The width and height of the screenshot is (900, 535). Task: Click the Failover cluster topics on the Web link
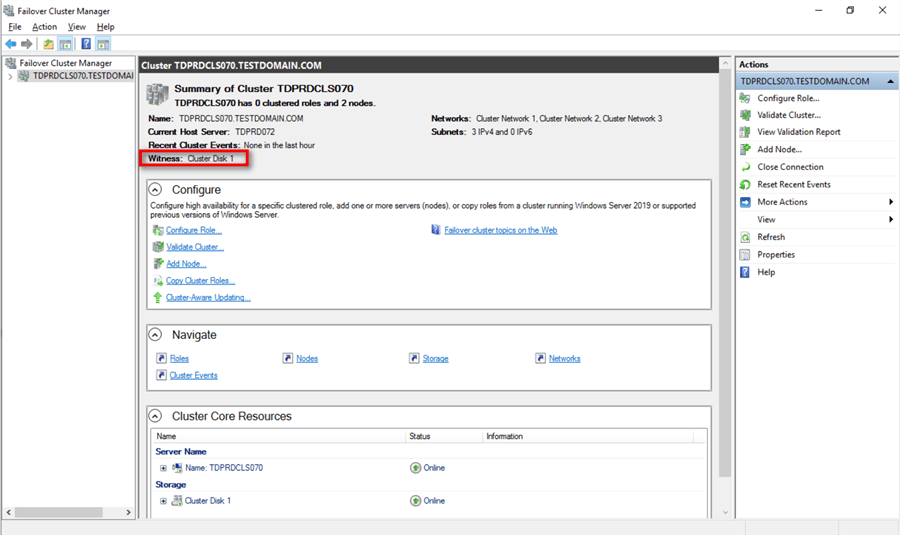[x=500, y=230]
